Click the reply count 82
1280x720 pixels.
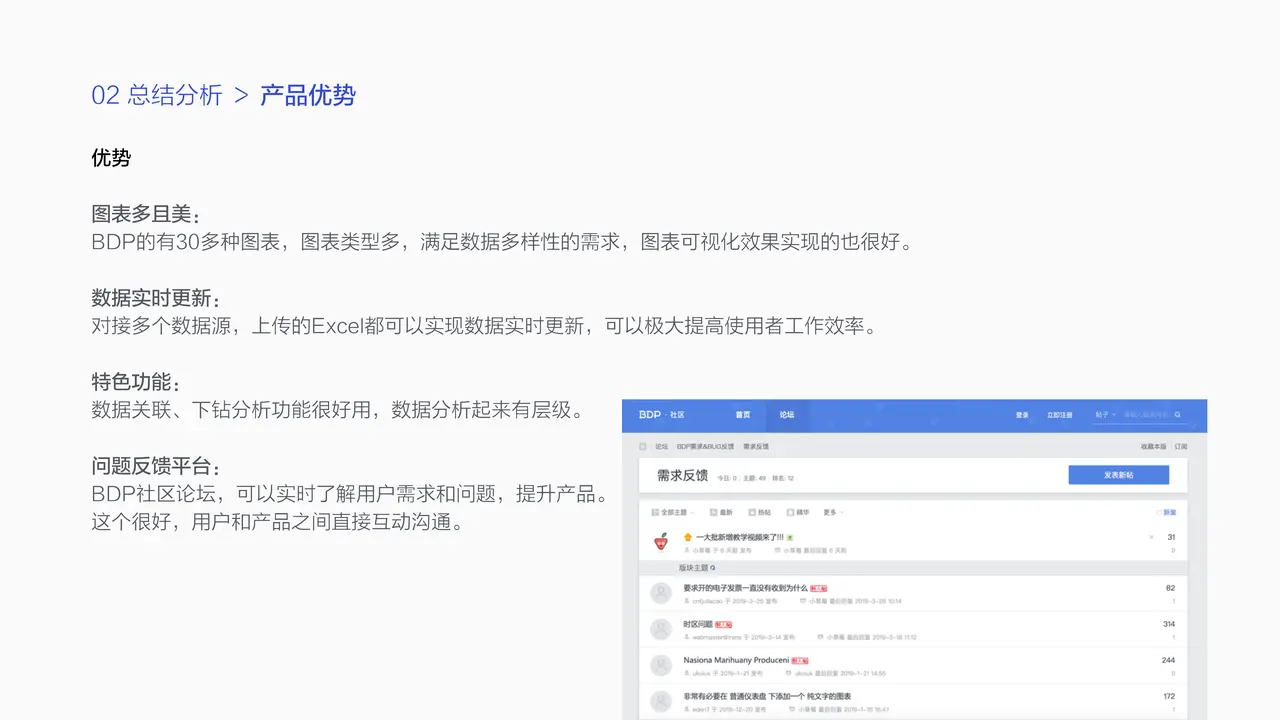pos(1170,588)
